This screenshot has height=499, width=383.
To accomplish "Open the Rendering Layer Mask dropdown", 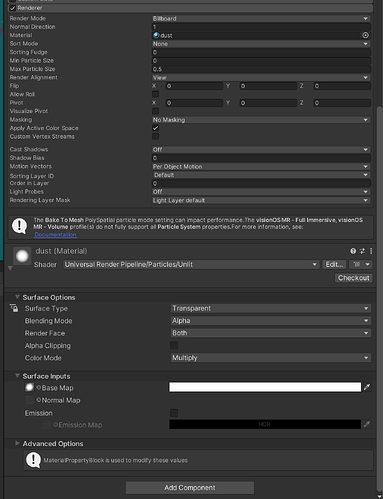I will pos(261,200).
